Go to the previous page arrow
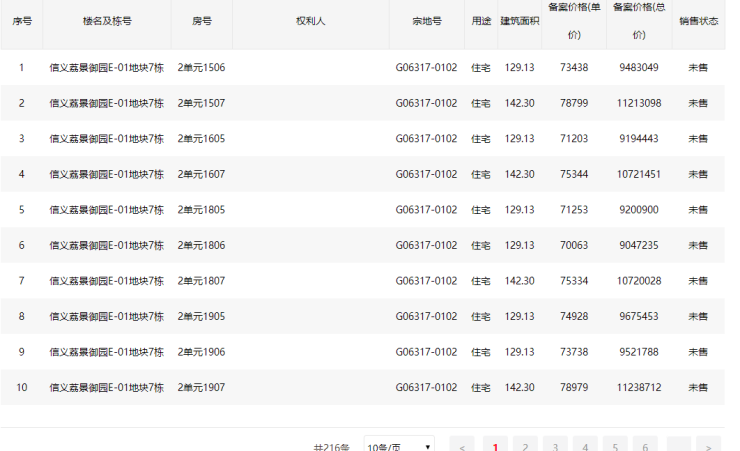Viewport: 740px width, 451px height. pyautogui.click(x=461, y=446)
